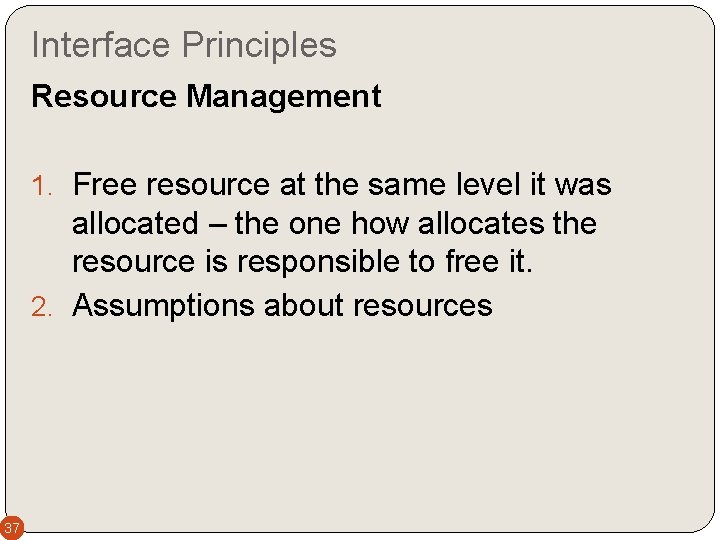Click the word "Assumptions" in item 2

coord(163,305)
